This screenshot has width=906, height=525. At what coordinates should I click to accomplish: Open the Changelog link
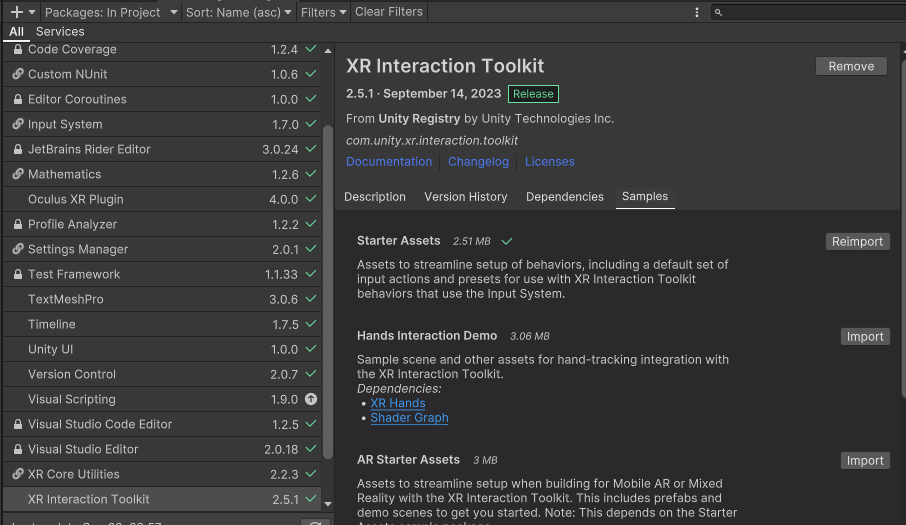(478, 162)
